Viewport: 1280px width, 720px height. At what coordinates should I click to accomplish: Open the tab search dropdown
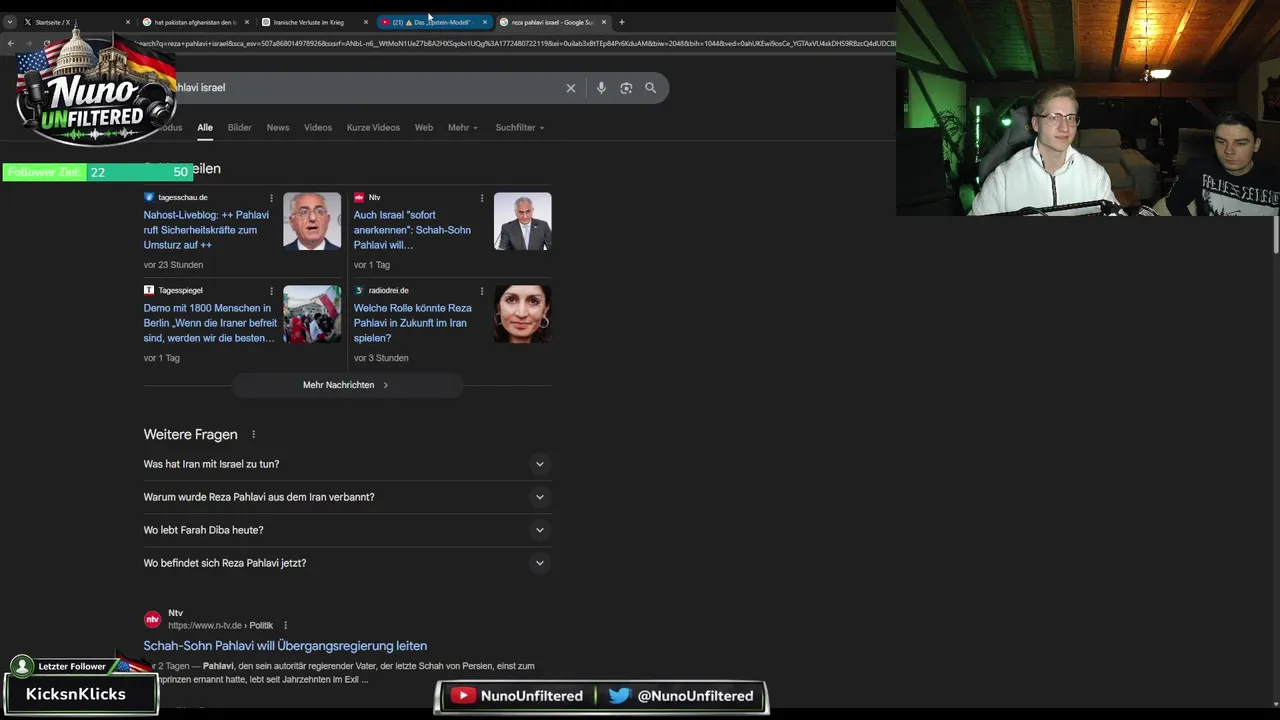point(10,22)
